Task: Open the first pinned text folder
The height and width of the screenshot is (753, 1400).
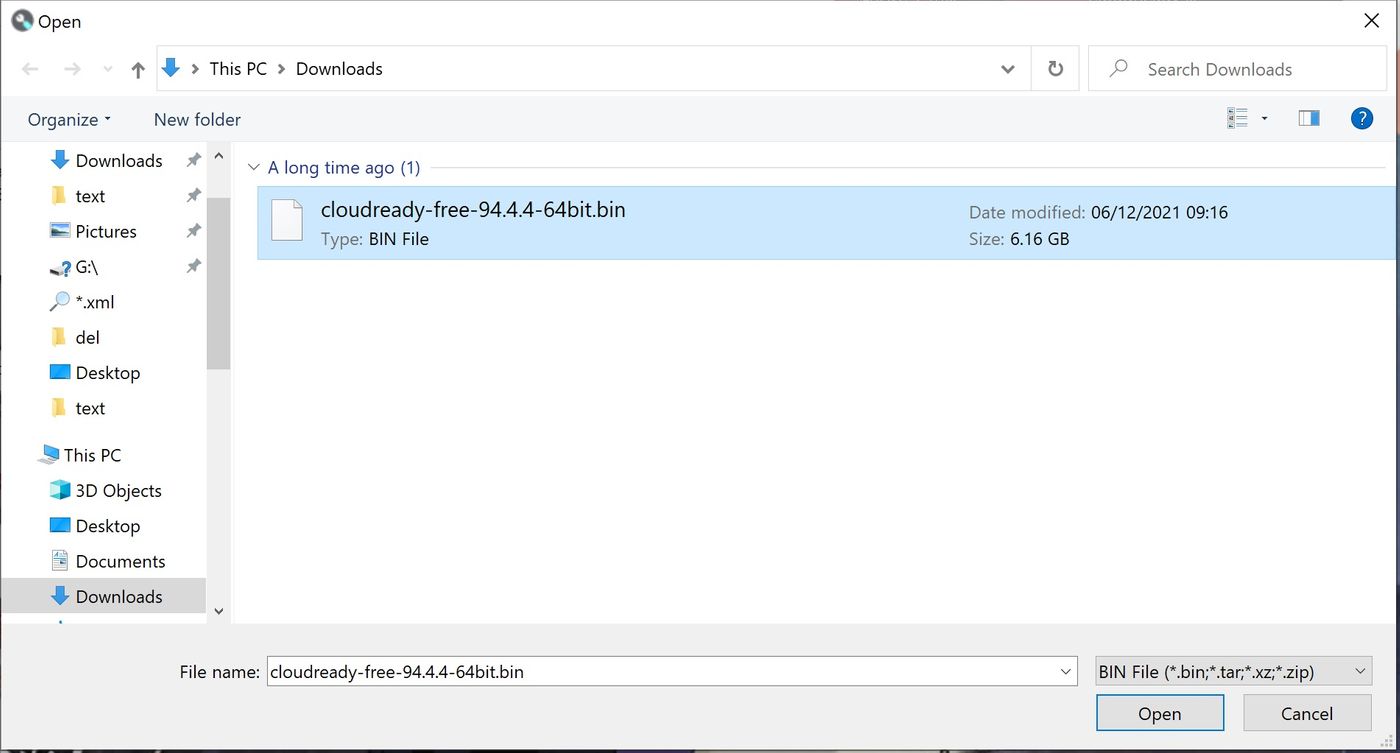Action: click(90, 196)
